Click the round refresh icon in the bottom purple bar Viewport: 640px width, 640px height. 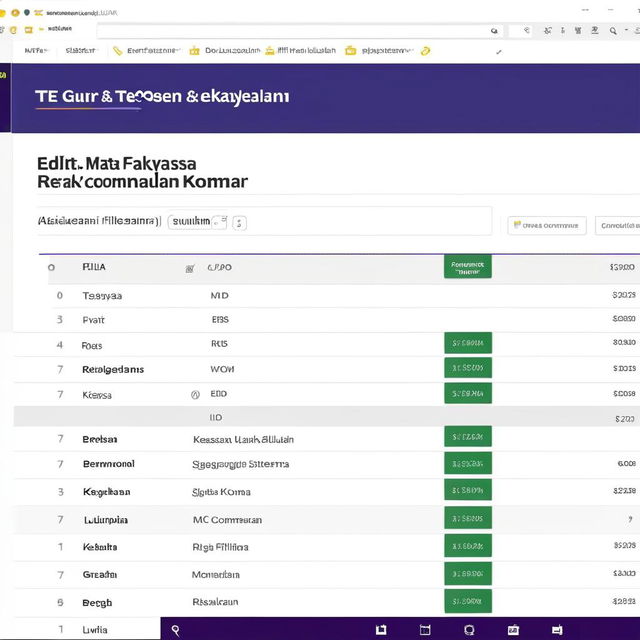pos(469,630)
